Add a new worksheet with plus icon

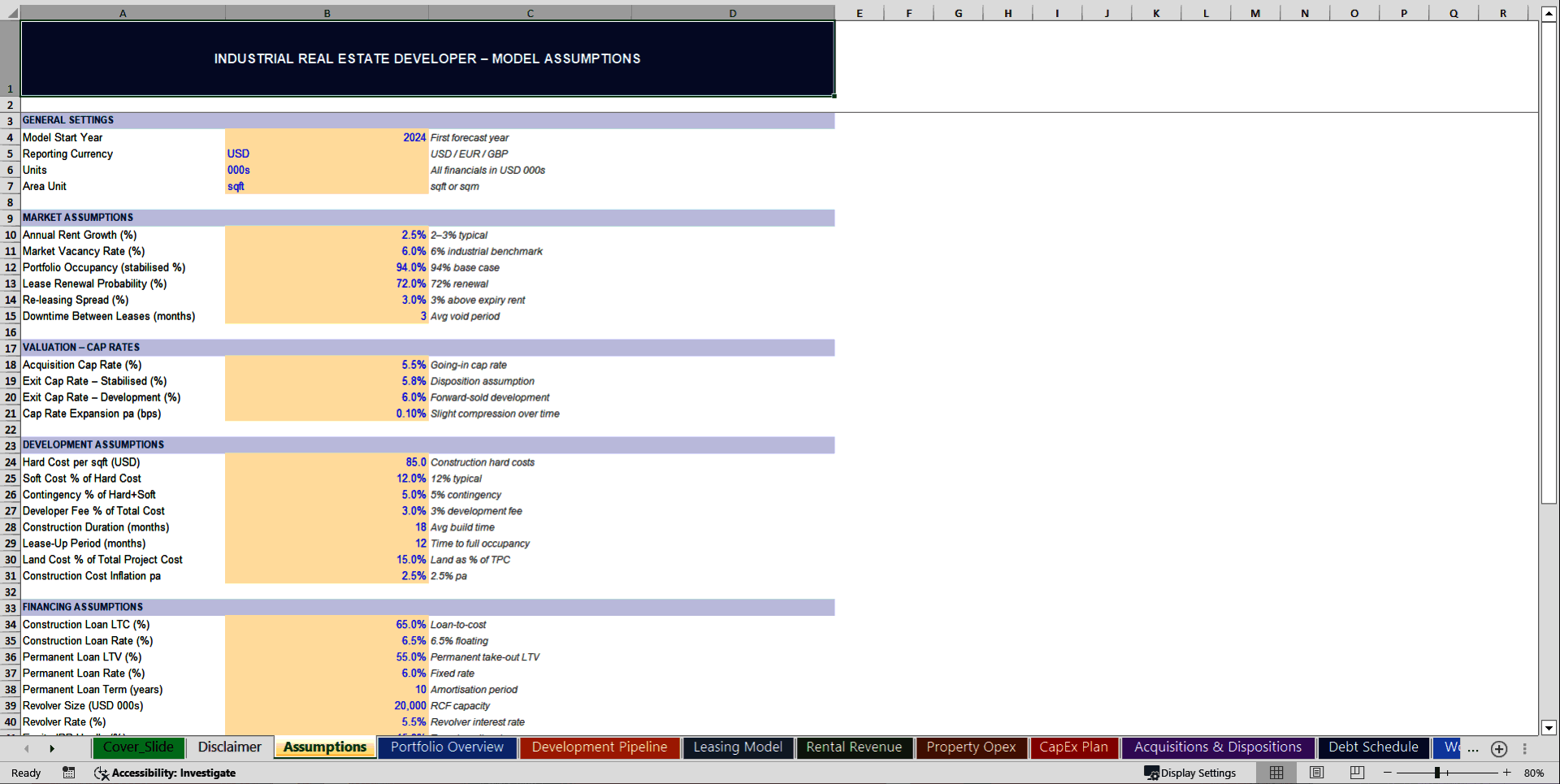[x=1499, y=749]
